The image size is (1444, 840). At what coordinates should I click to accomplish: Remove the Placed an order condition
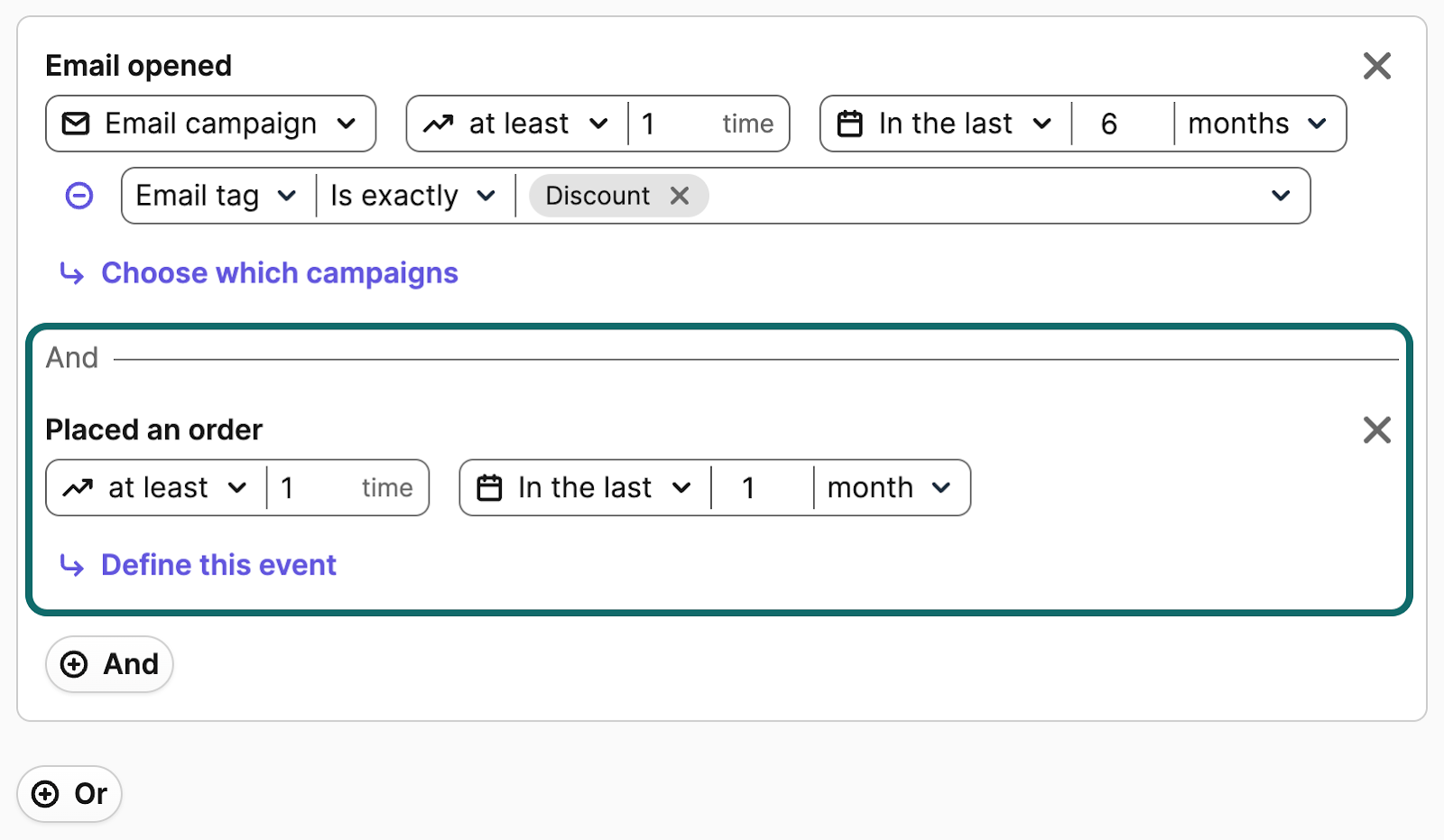(1376, 430)
